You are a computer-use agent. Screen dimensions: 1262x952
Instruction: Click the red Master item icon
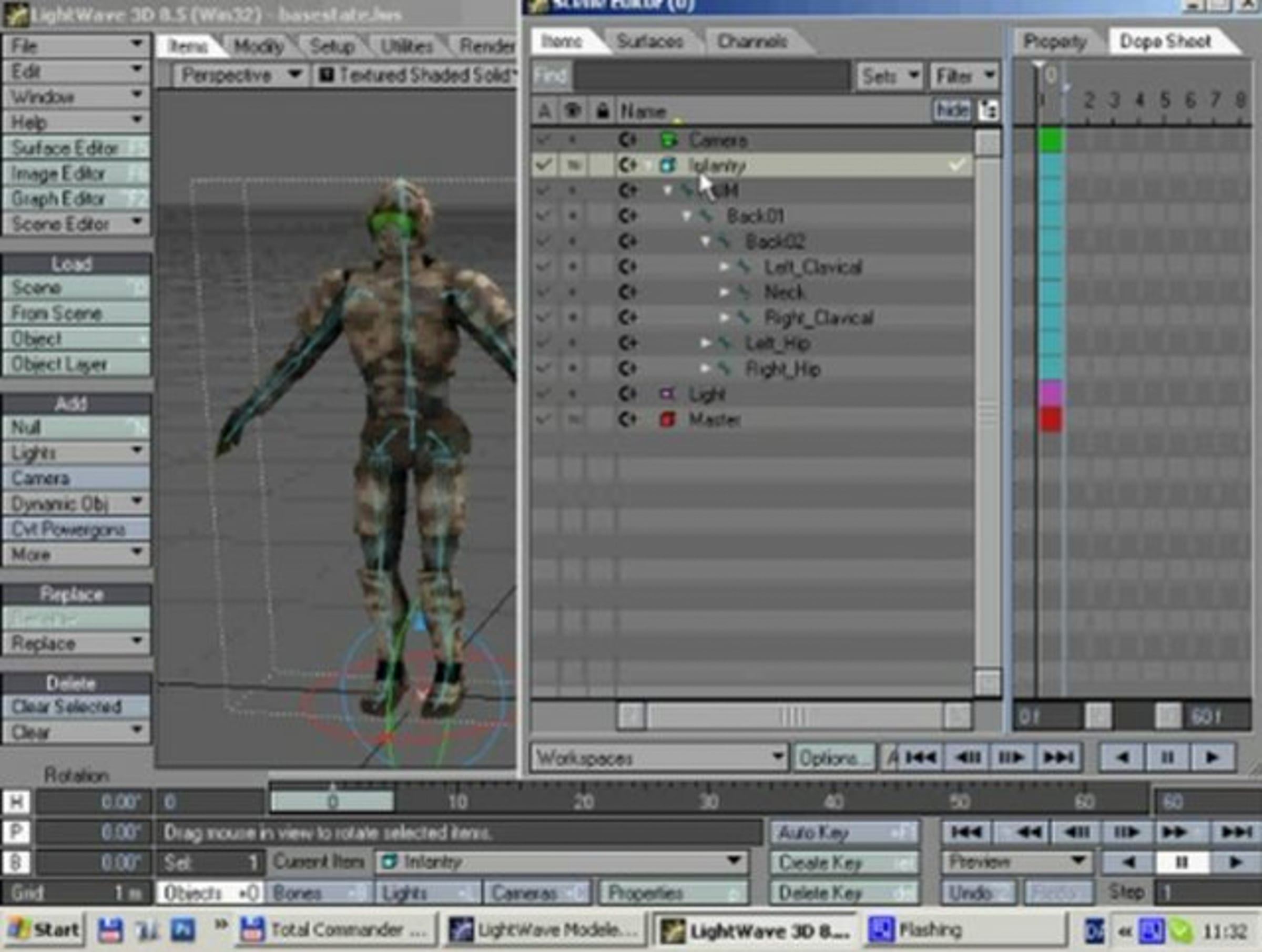click(667, 420)
